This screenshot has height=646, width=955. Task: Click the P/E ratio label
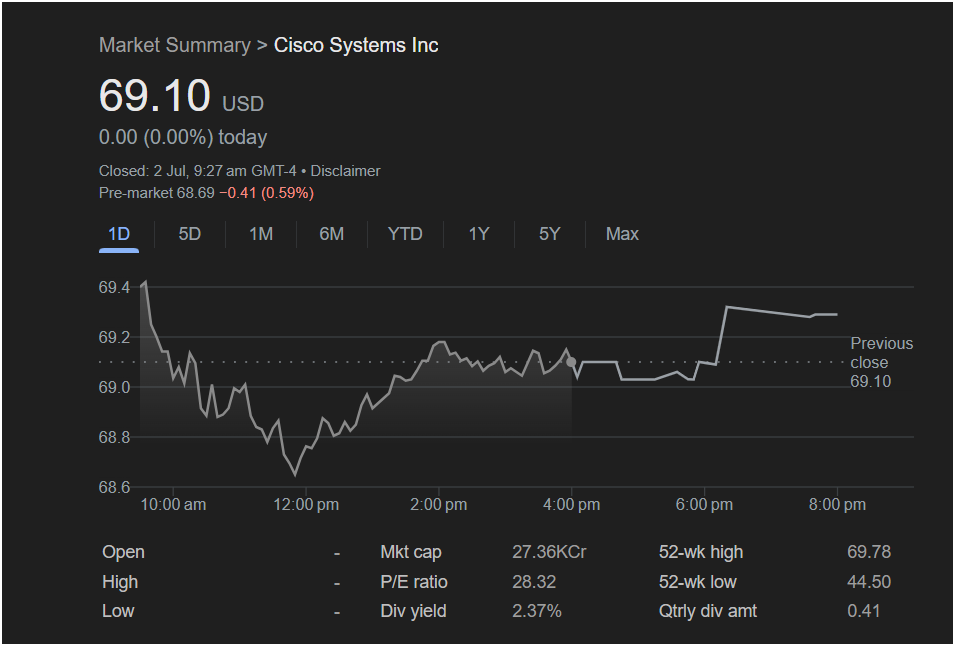pos(414,582)
